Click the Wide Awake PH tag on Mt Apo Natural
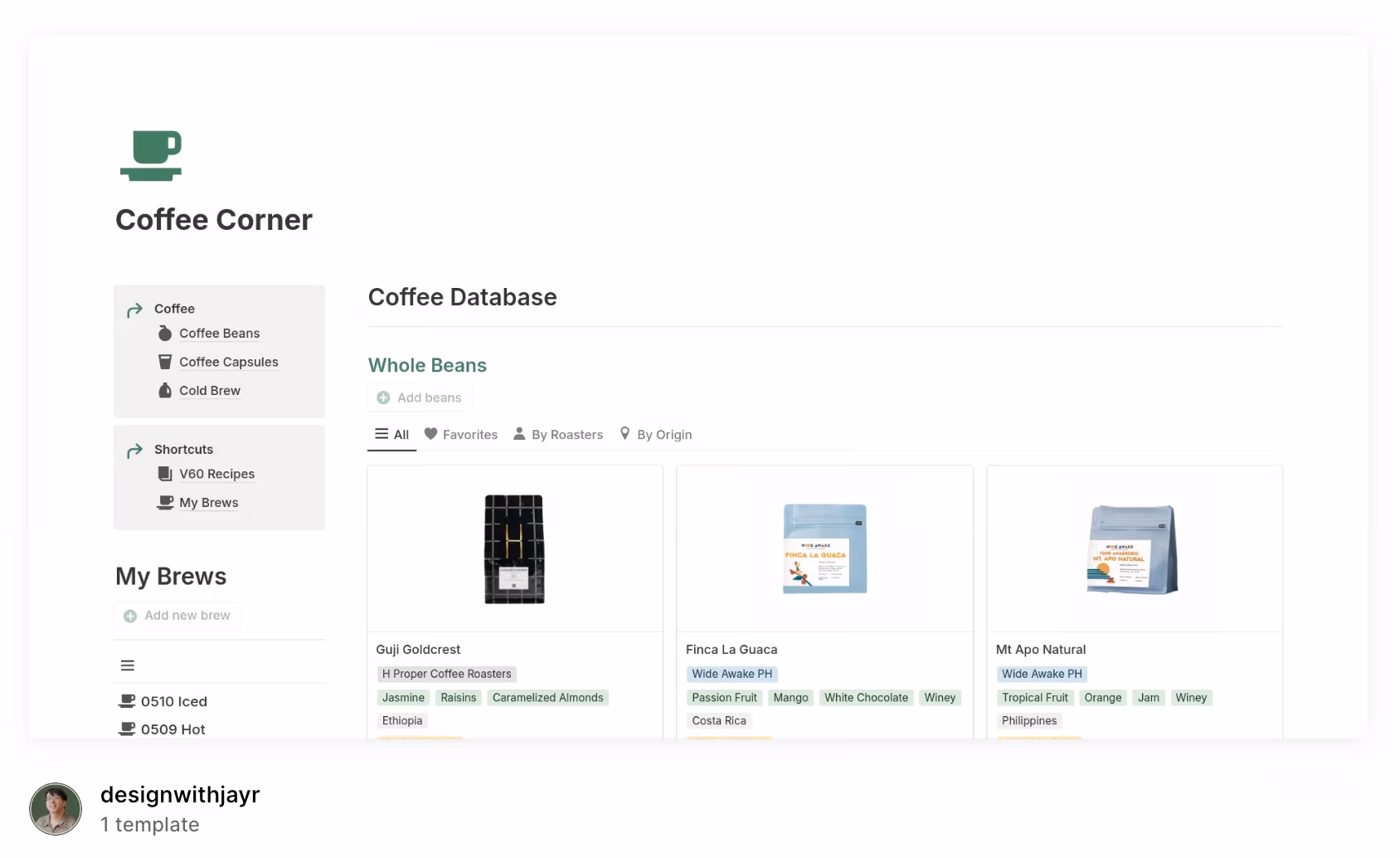Screen dimensions: 1400x858 1042,675
